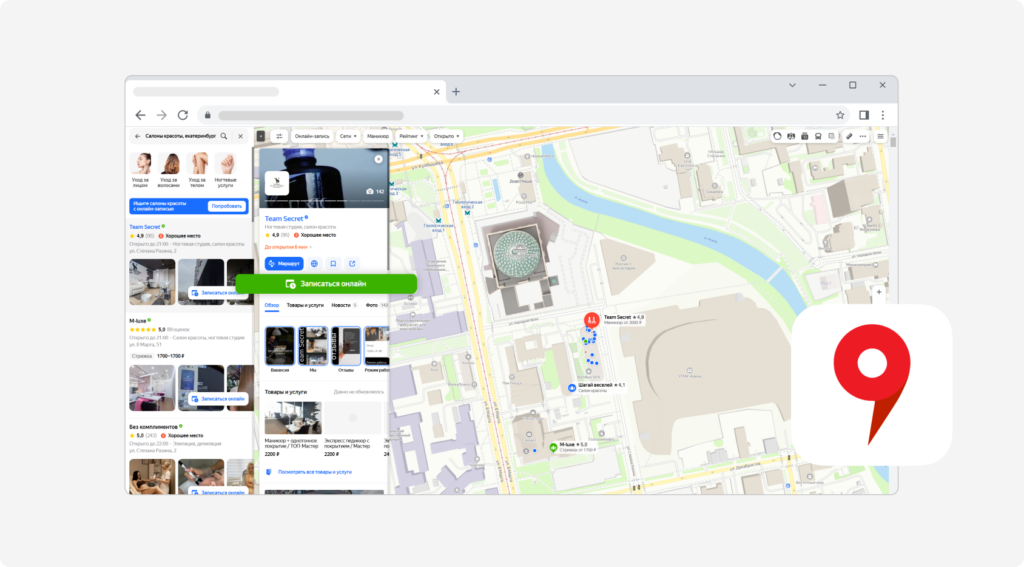Open the hamburger menu on map
This screenshot has width=1024, height=567.
[x=880, y=136]
